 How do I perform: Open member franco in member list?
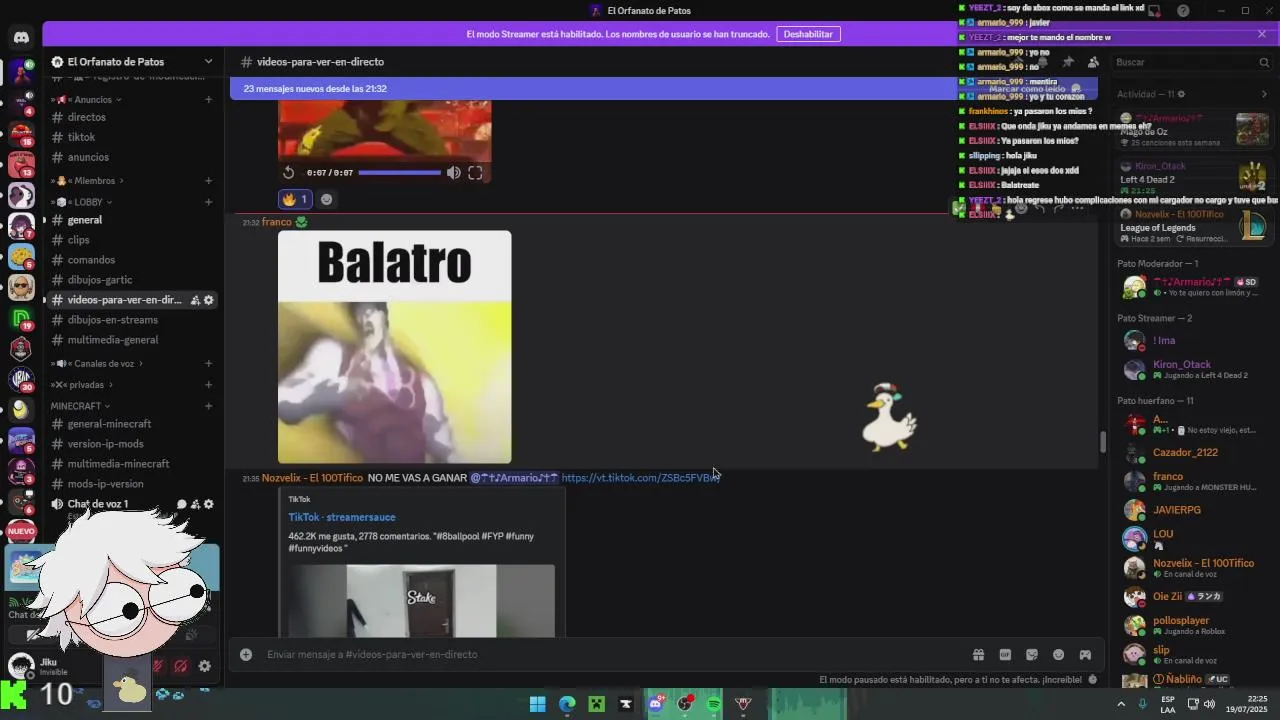point(1190,481)
